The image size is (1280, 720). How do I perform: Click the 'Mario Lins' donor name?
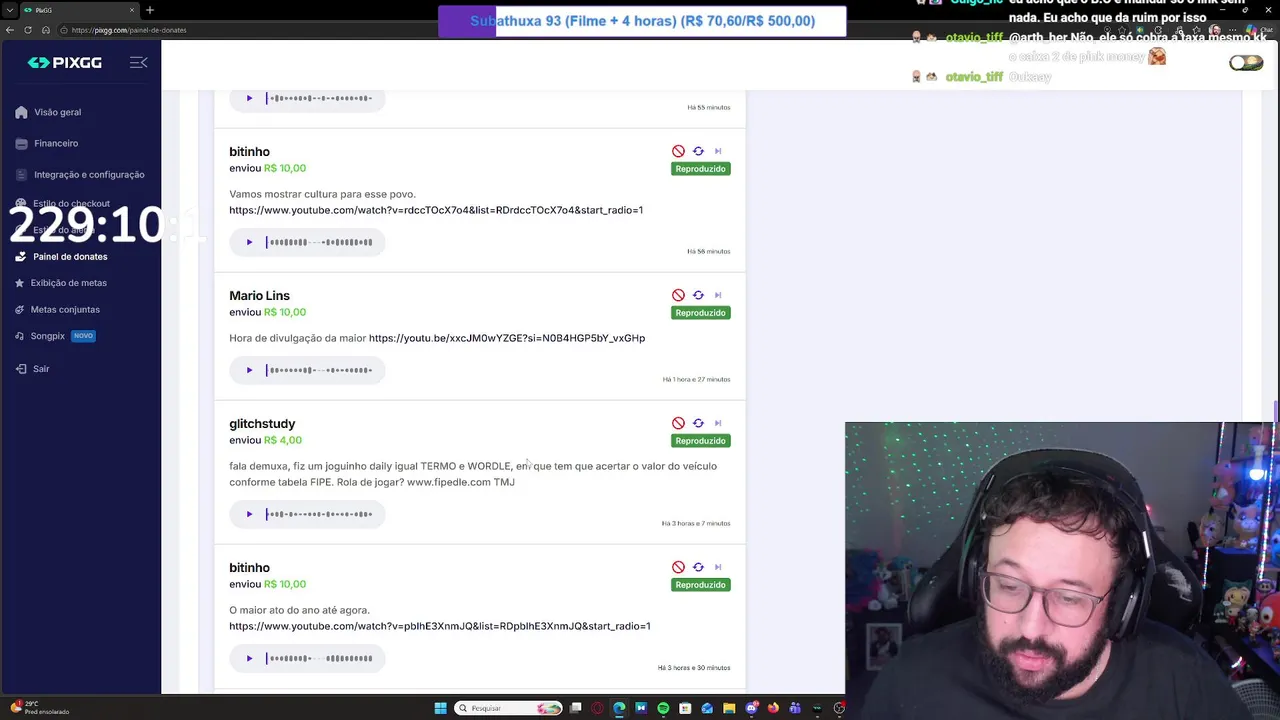pos(259,295)
